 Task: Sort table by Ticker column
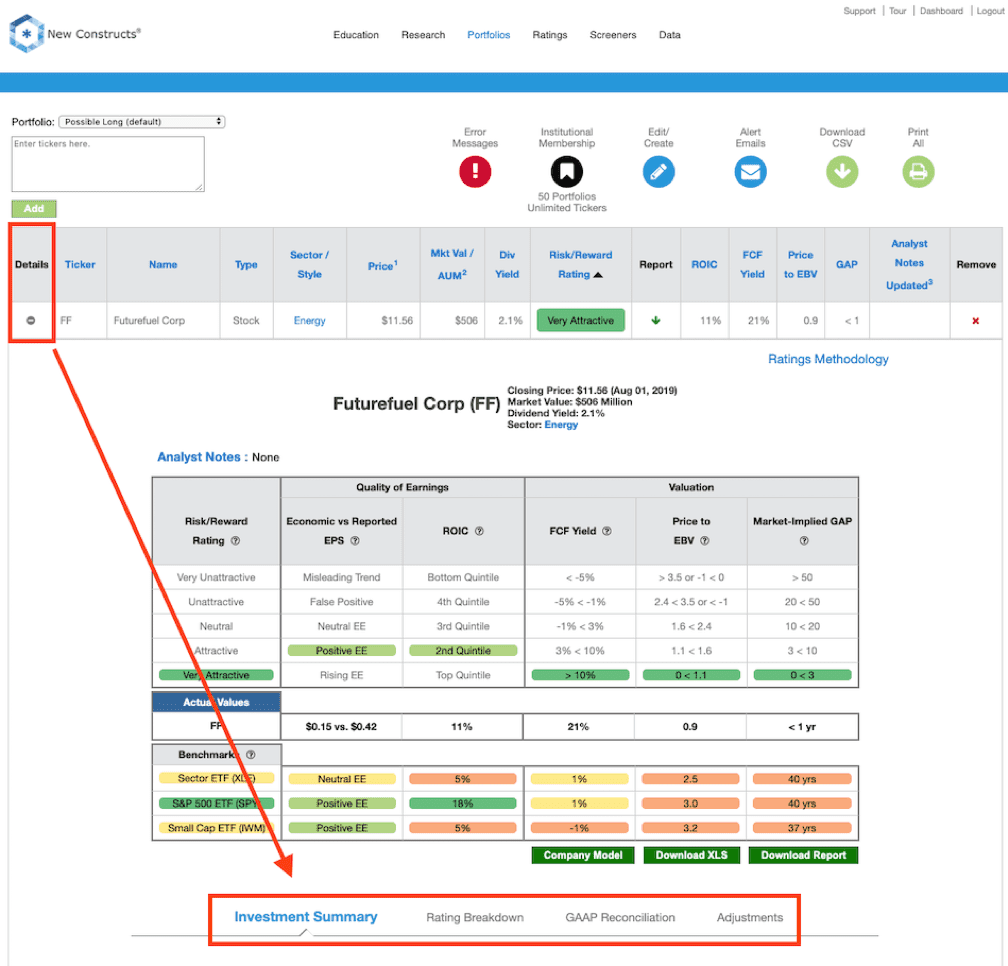pos(80,264)
